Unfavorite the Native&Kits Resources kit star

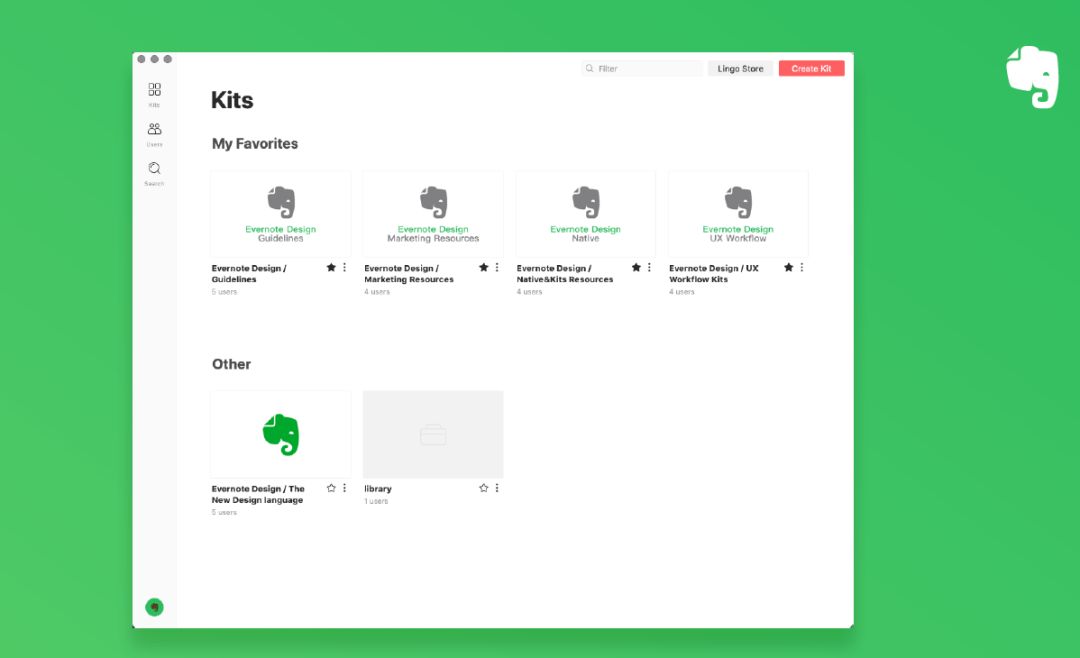pyautogui.click(x=636, y=267)
